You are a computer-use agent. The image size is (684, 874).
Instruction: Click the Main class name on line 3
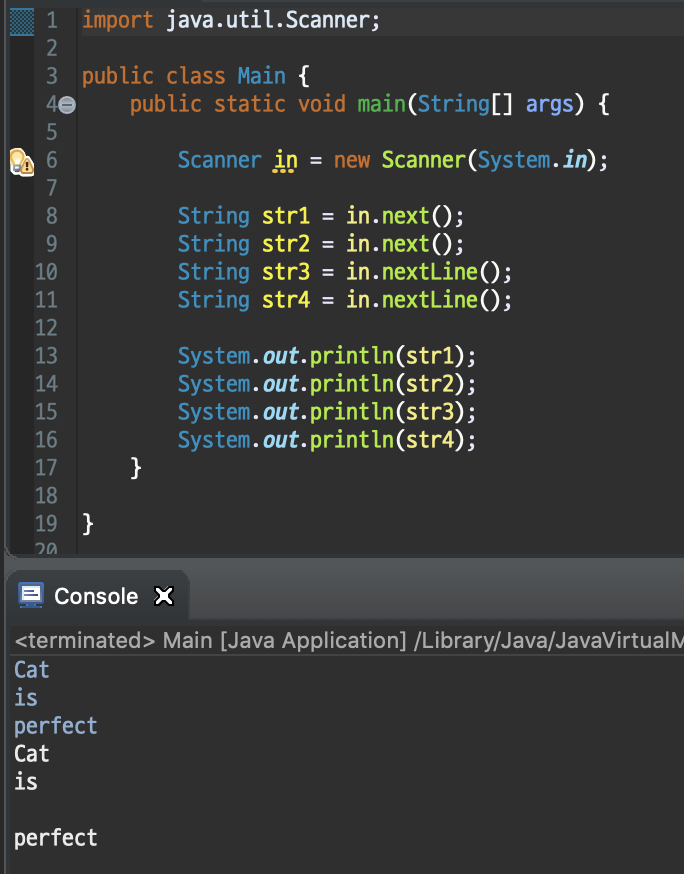click(x=261, y=76)
